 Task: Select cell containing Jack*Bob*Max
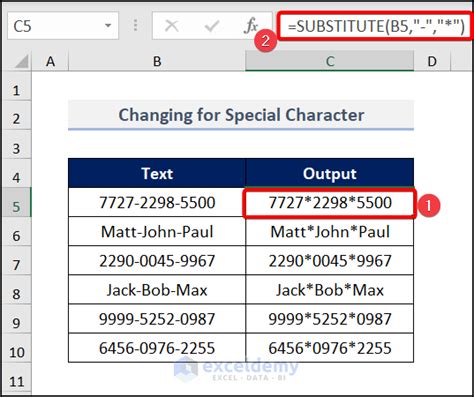pyautogui.click(x=330, y=290)
